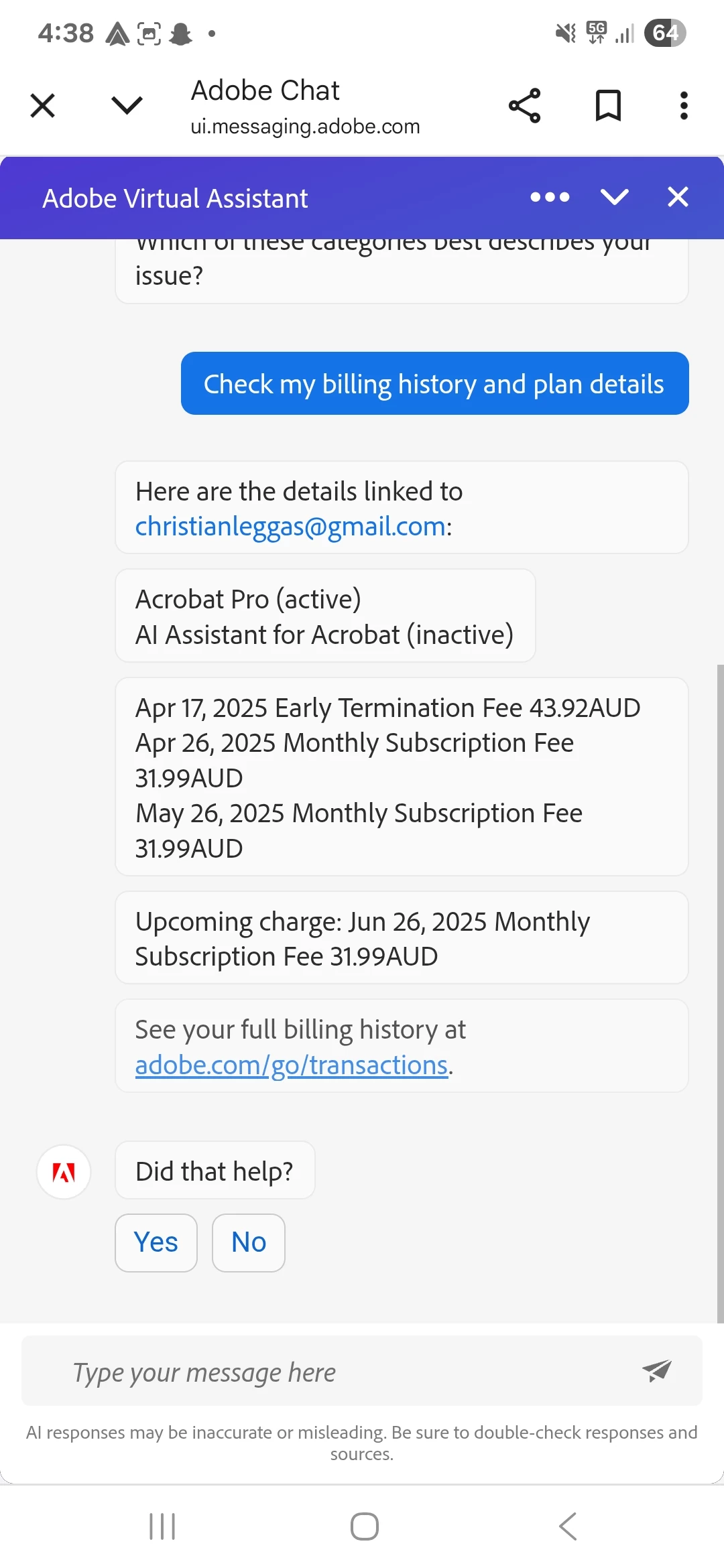Tap the share icon in browser bar
Screen dimensions: 724x1568
524,105
